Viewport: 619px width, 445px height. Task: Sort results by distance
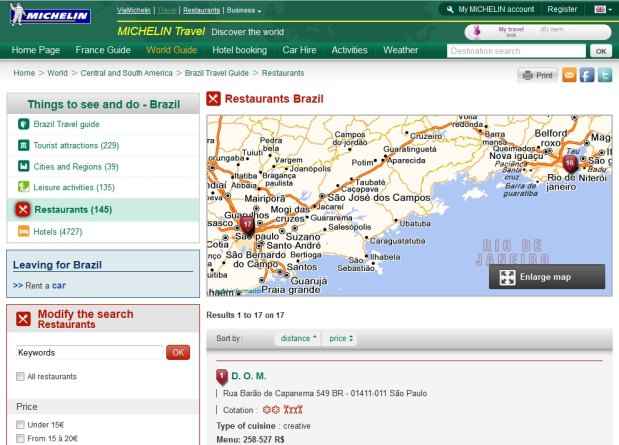(x=298, y=338)
